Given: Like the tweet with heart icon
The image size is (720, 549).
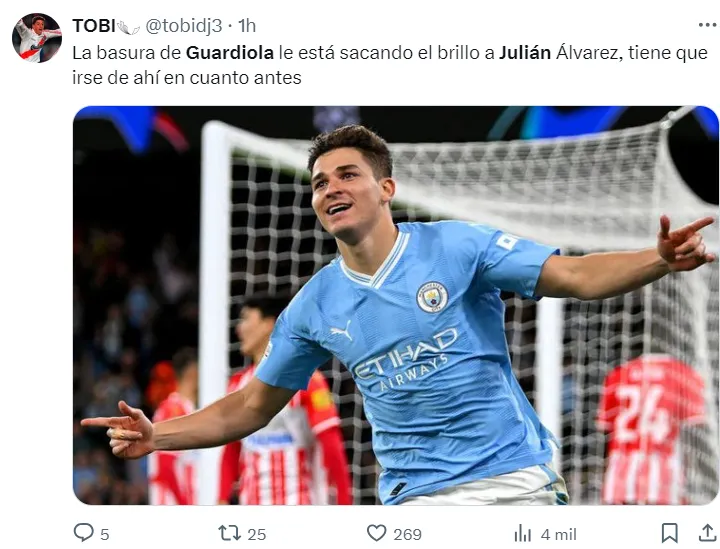Looking at the screenshot, I should tap(377, 533).
